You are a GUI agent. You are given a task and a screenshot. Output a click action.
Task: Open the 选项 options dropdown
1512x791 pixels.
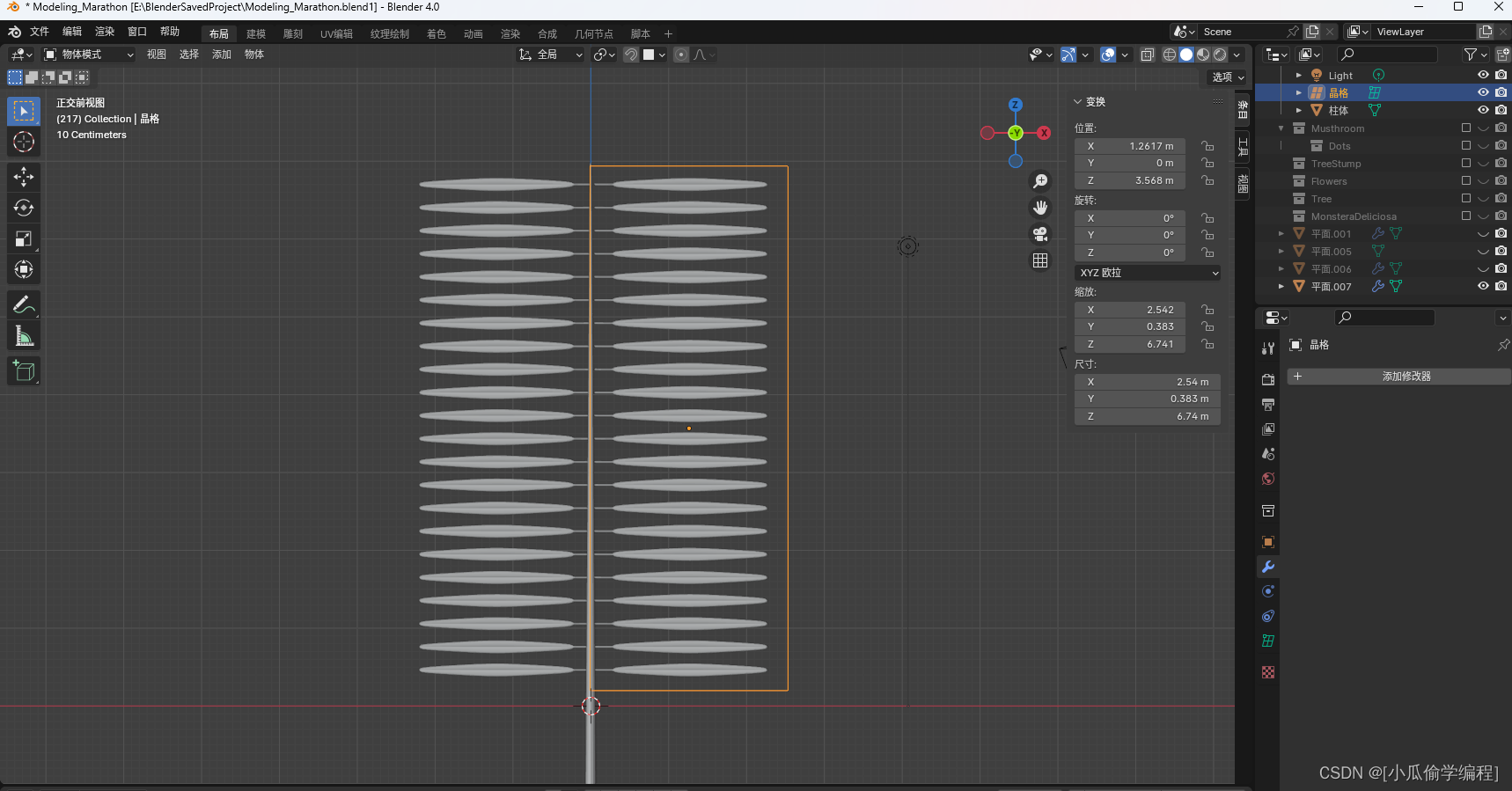coord(1229,77)
